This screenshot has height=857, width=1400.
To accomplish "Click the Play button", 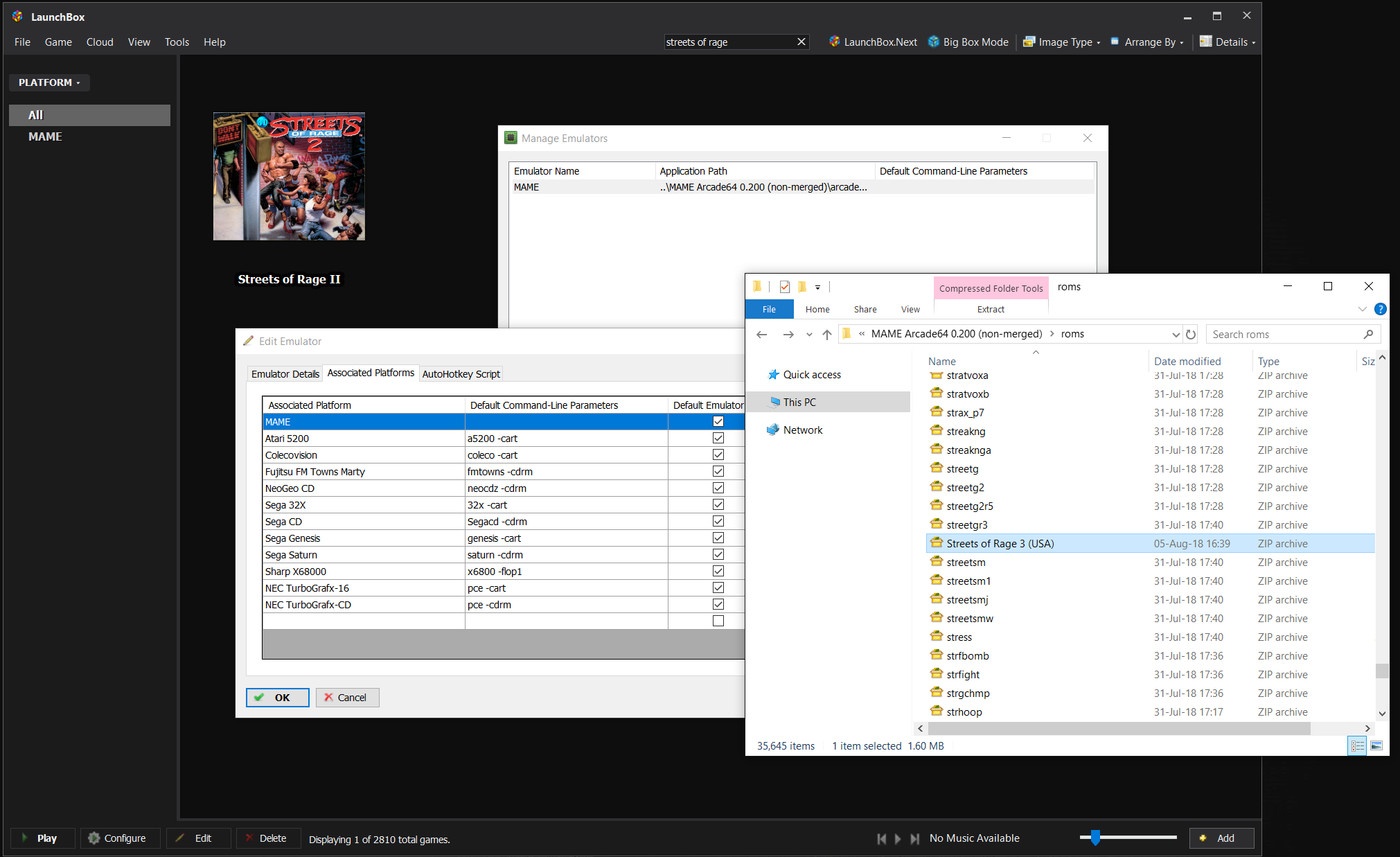I will click(x=43, y=838).
